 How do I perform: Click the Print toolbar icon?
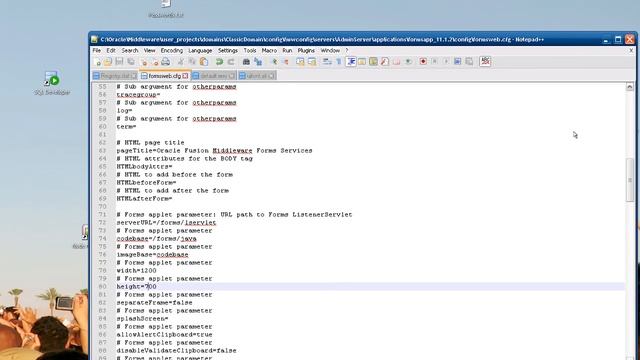coord(166,62)
